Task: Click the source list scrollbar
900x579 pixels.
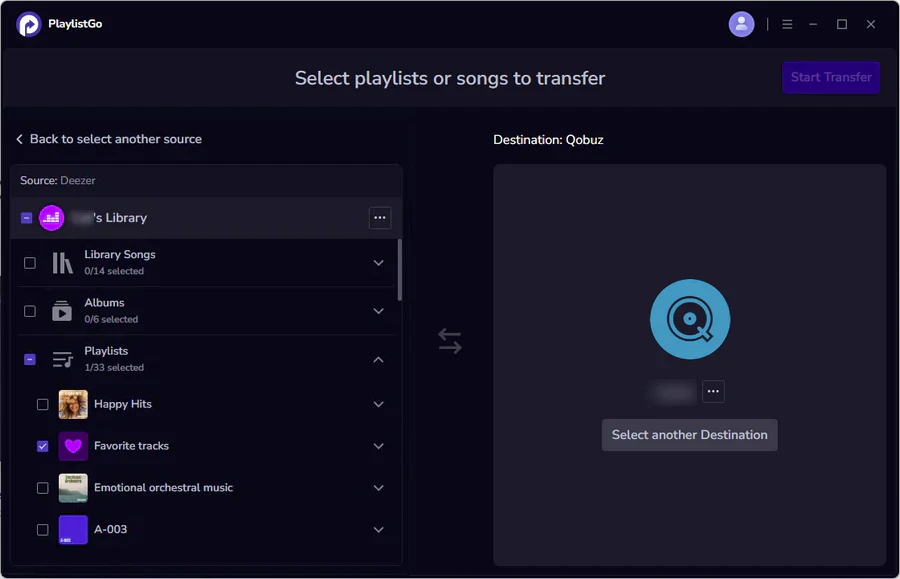Action: [x=399, y=270]
